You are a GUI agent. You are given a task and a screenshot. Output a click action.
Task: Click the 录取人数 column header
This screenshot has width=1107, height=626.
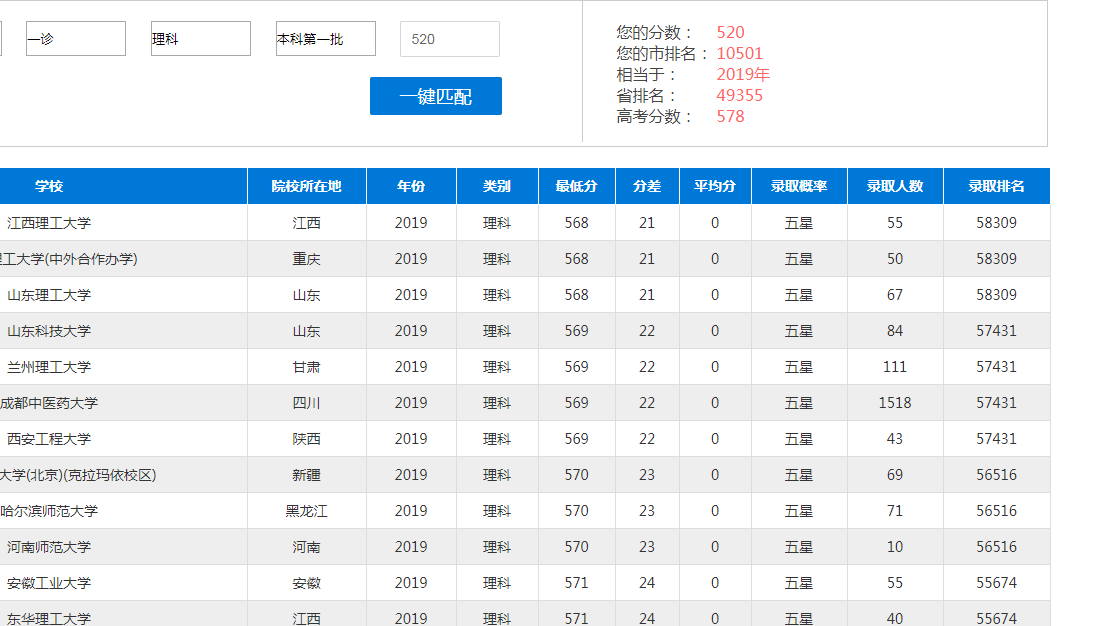(895, 186)
